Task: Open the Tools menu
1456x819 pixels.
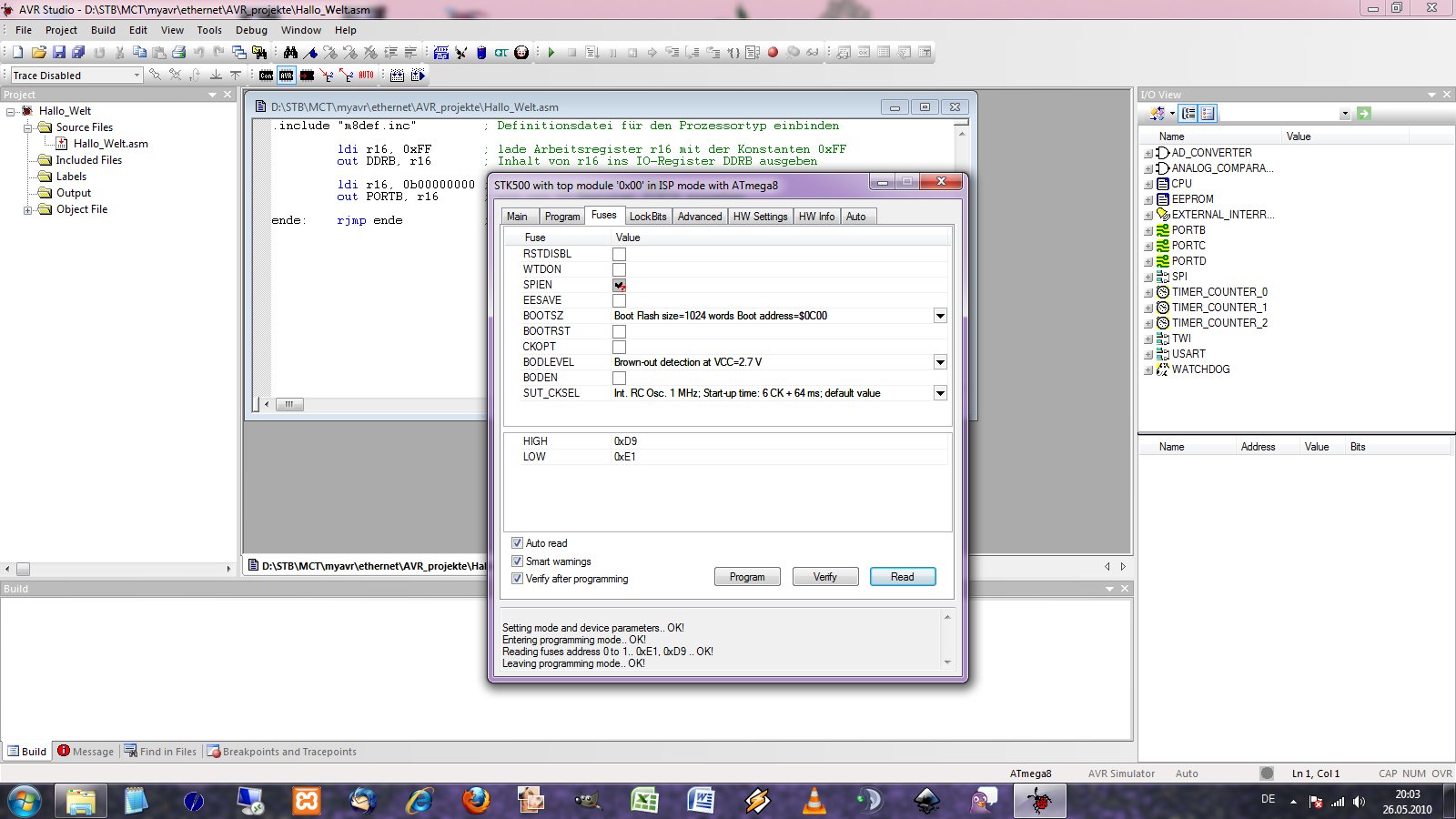Action: [209, 30]
